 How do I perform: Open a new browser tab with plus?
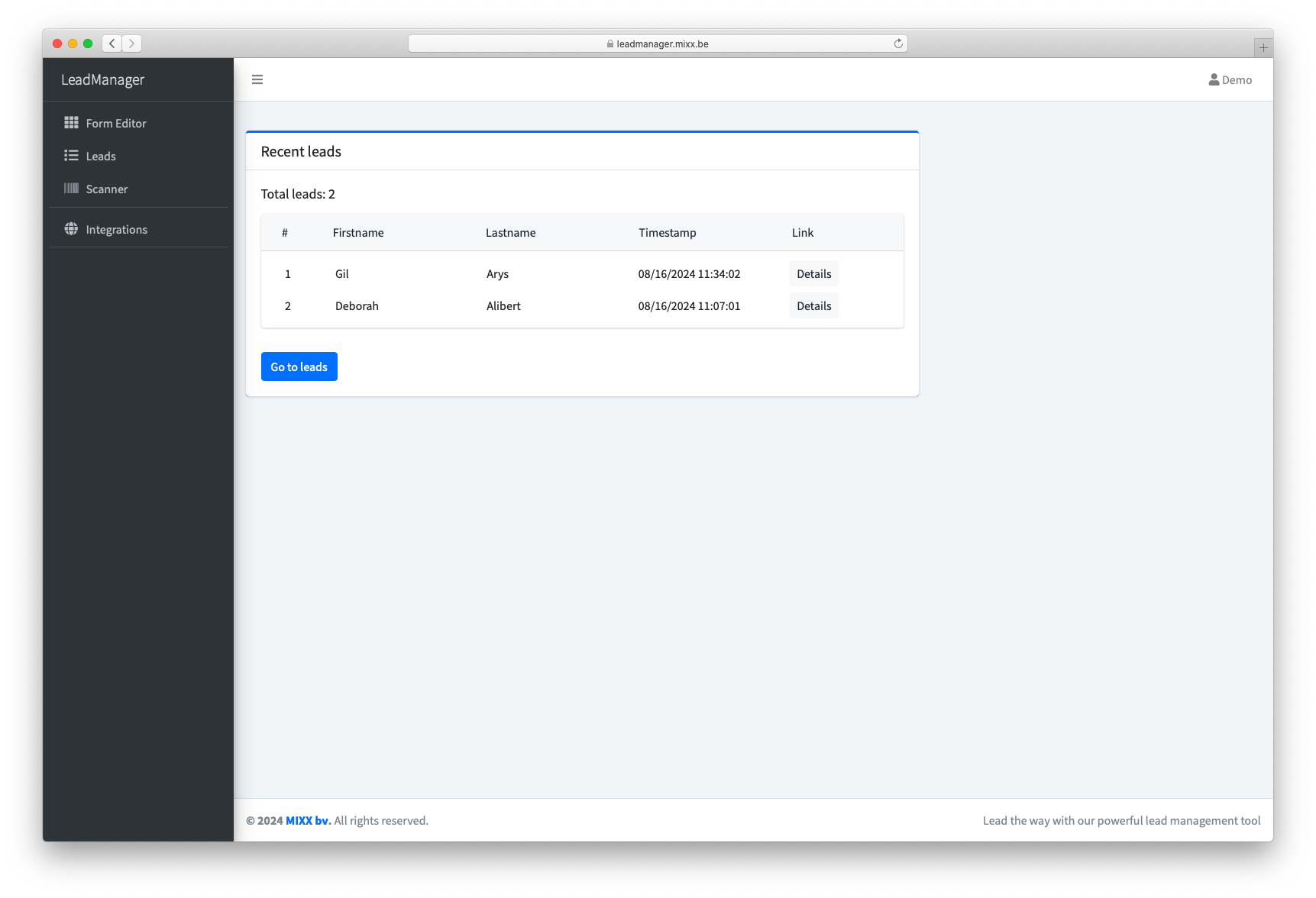1263,47
